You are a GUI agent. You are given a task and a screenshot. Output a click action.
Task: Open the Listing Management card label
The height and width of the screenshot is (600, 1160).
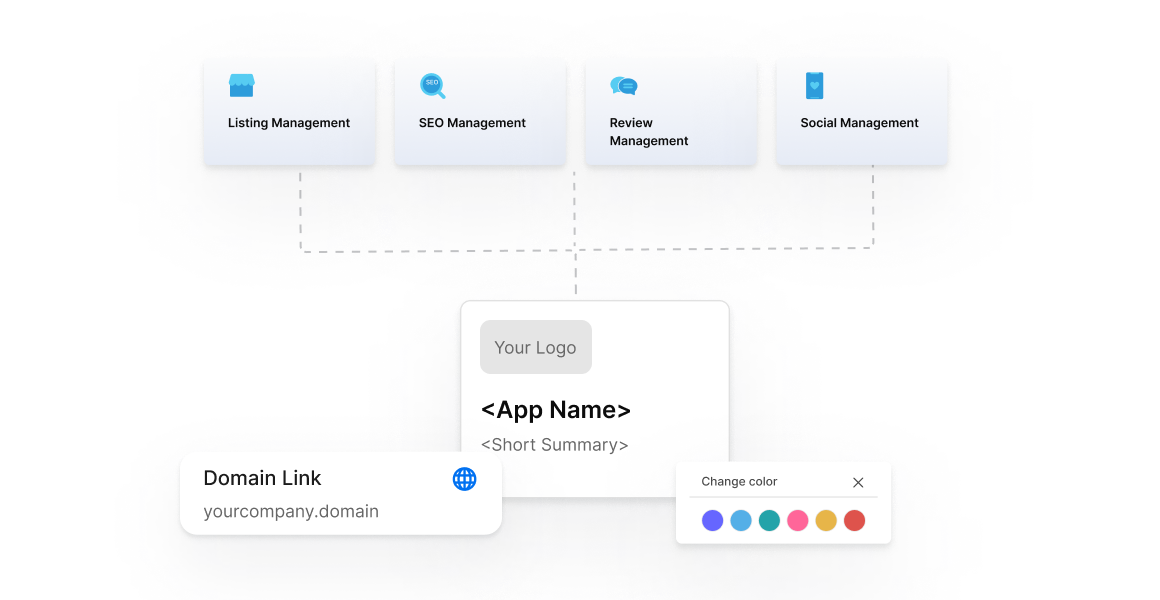tap(289, 123)
